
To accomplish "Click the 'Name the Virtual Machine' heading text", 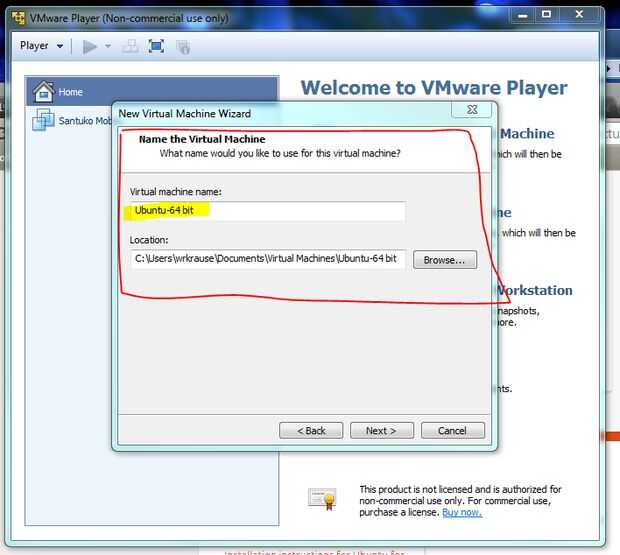I will click(x=202, y=139).
